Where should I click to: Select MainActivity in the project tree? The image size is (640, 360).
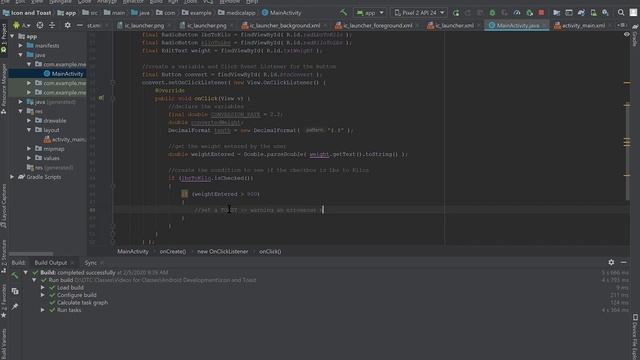(63, 74)
